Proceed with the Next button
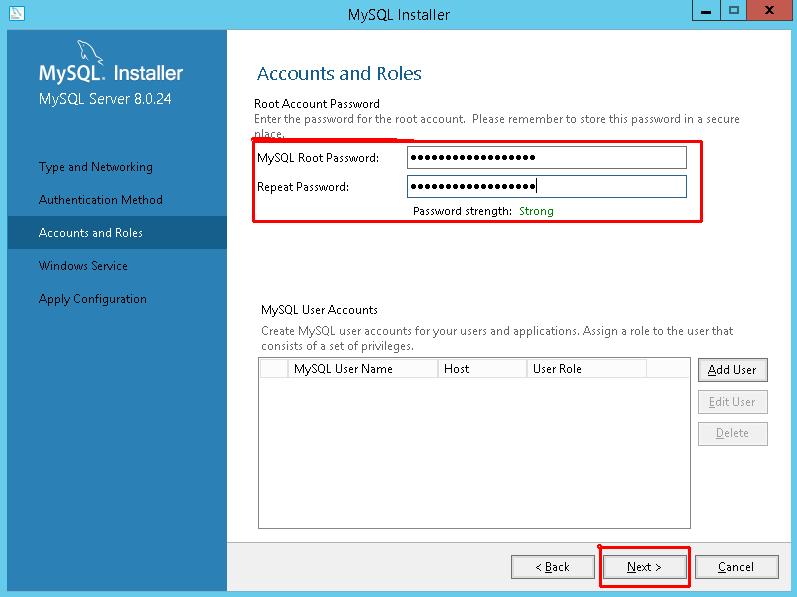This screenshot has height=597, width=797. pyautogui.click(x=645, y=567)
